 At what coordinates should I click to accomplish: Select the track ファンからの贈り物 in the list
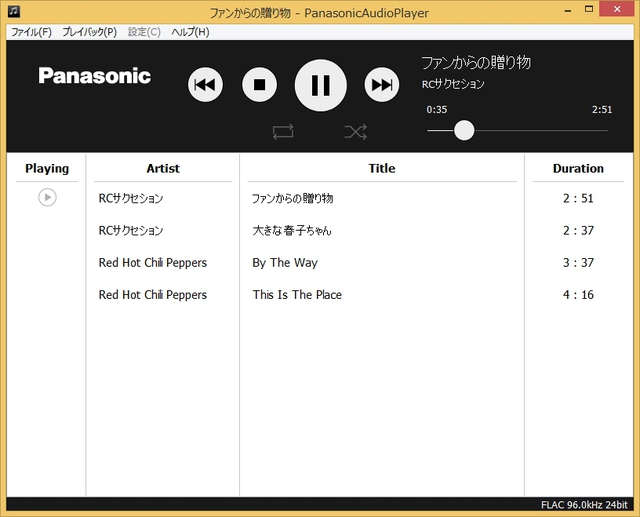[x=293, y=198]
